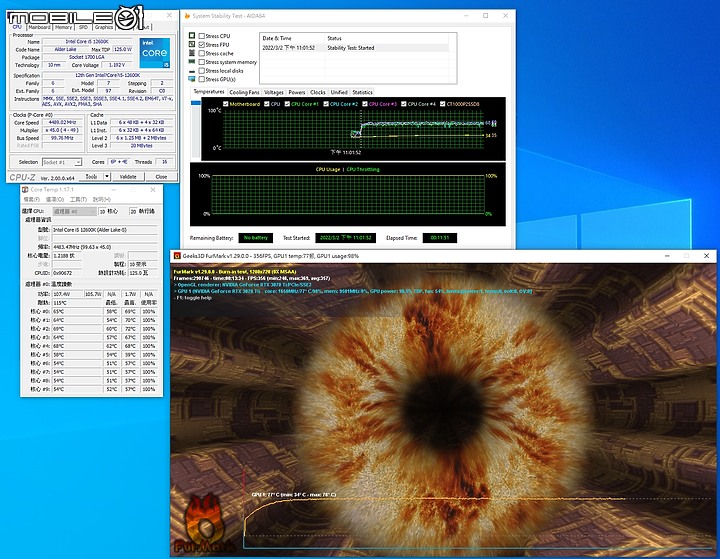Click the AIDA64 flame icon in the title bar
Image resolution: width=720 pixels, height=559 pixels.
[x=187, y=16]
